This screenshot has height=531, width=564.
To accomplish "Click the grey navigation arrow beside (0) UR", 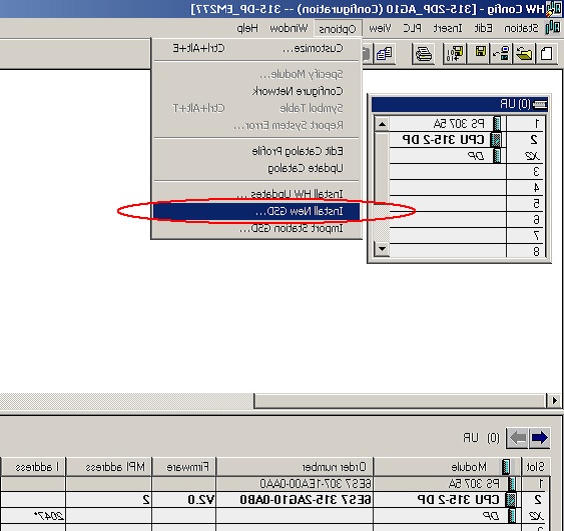I will pyautogui.click(x=518, y=438).
